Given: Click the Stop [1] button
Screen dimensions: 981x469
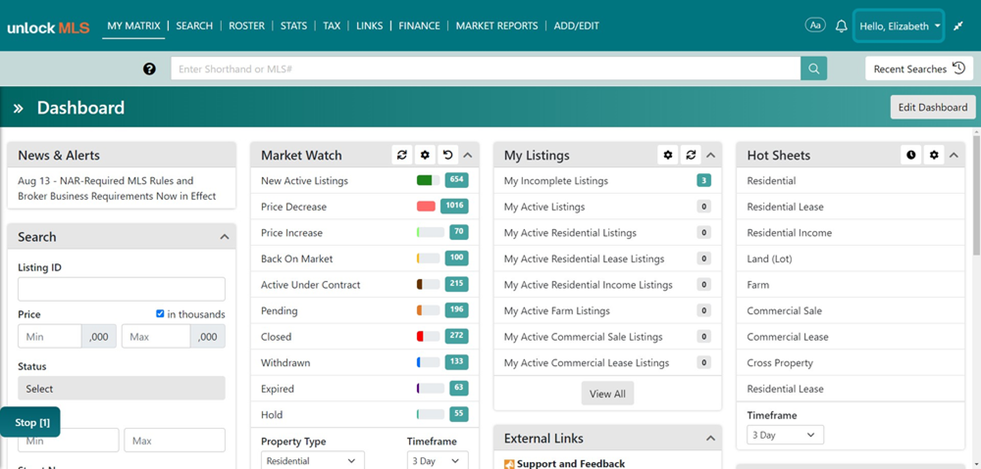Looking at the screenshot, I should pos(30,422).
